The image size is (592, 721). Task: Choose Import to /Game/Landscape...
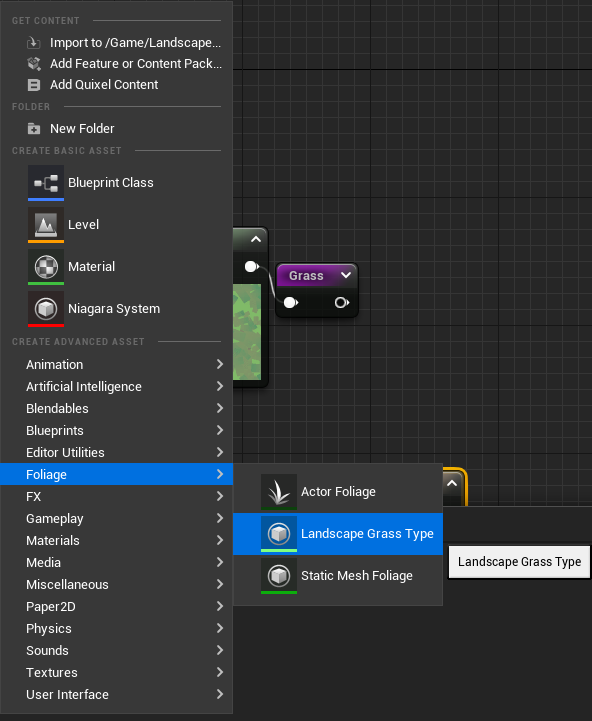(x=116, y=43)
